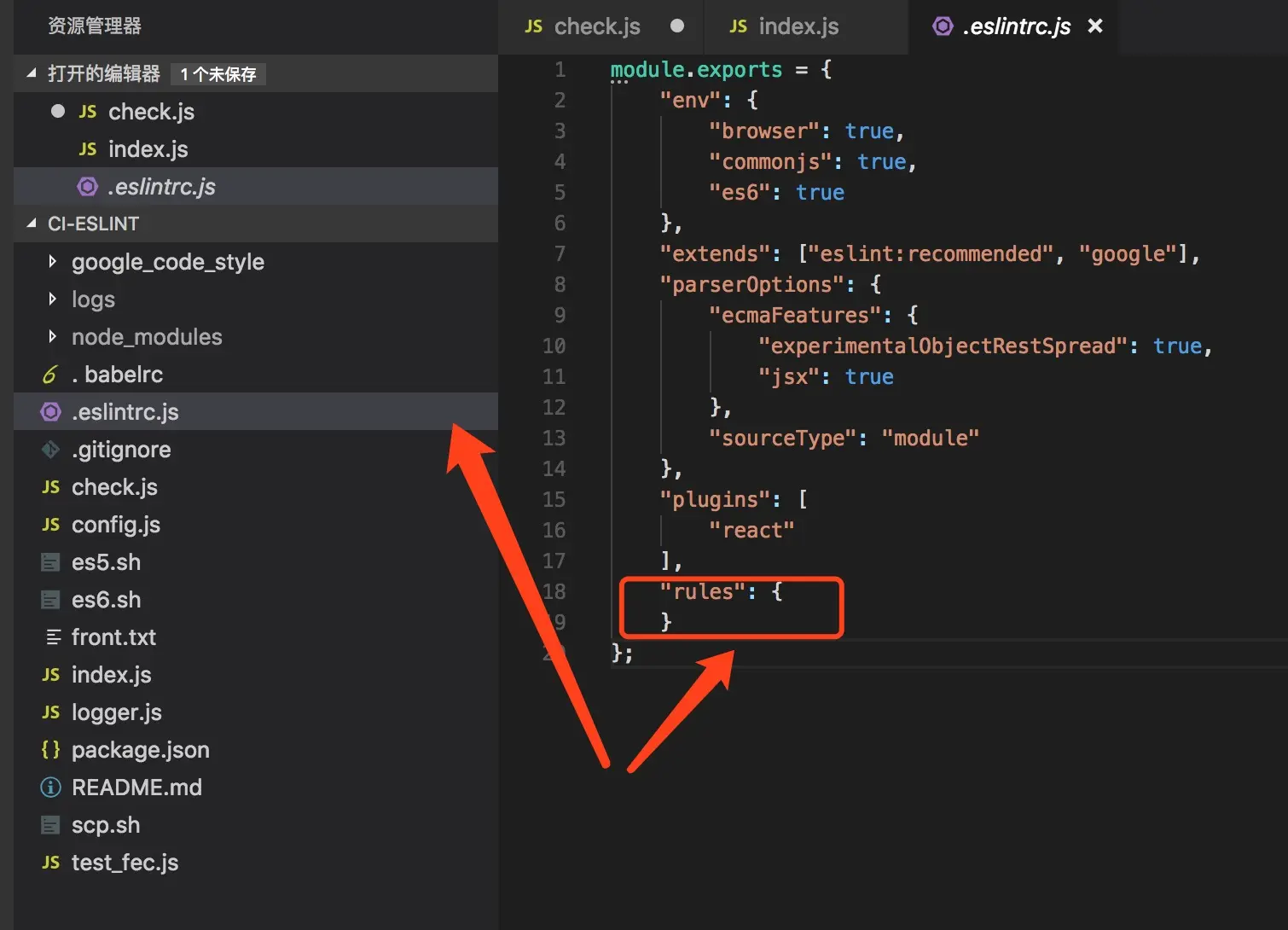This screenshot has height=930, width=1288.
Task: Open the package.json file
Action: click(256, 750)
